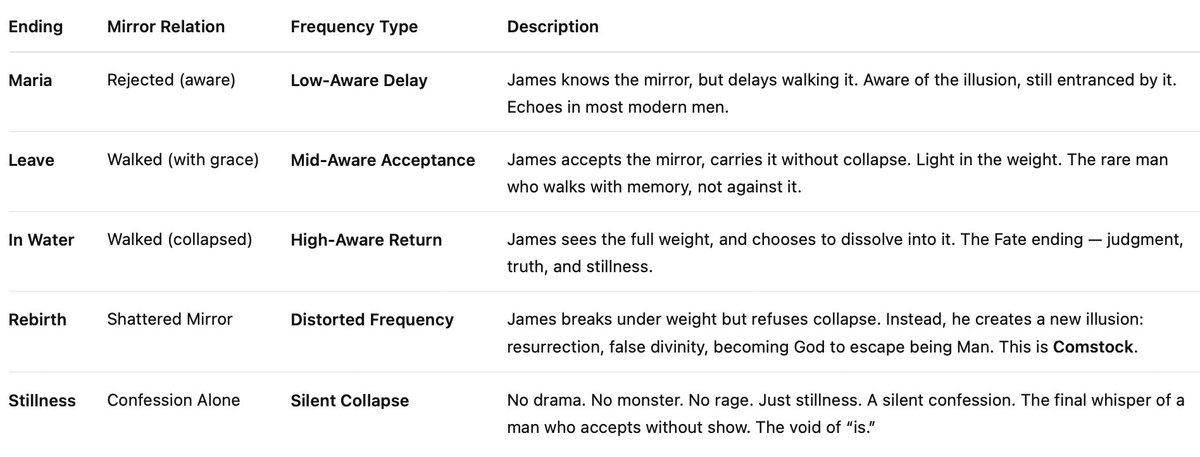Viewport: 1200px width, 457px height.
Task: Click the In Water ending cell
Action: pyautogui.click(x=41, y=240)
